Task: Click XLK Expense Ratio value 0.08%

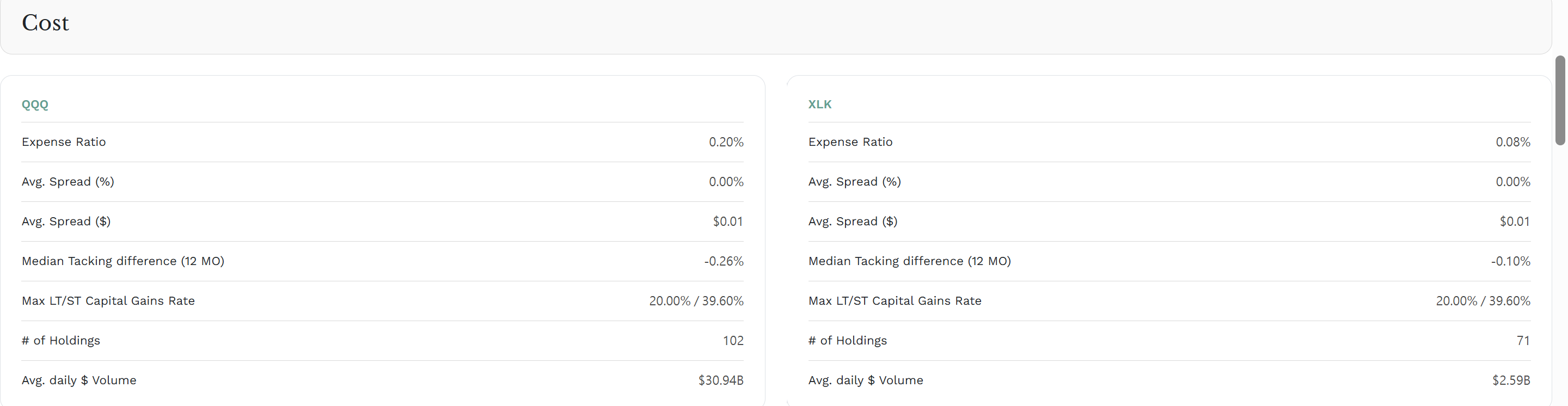Action: [1512, 142]
